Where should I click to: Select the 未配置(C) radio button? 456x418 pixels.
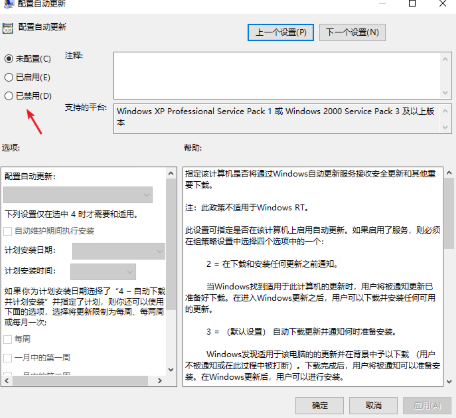click(9, 59)
